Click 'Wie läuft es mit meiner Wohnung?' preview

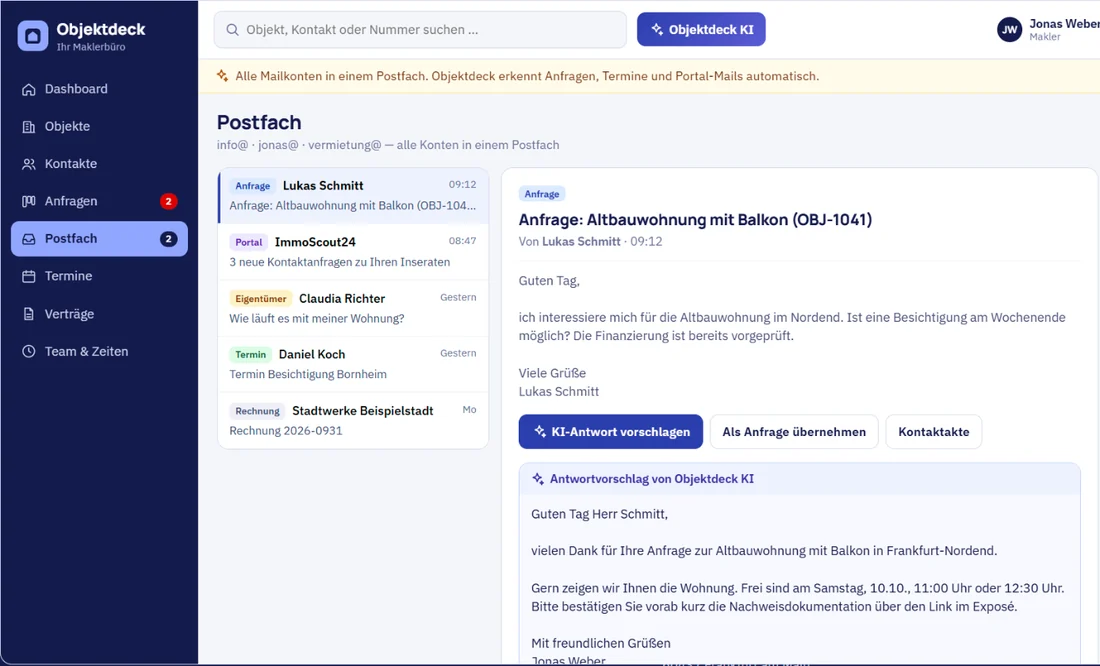pyautogui.click(x=316, y=318)
